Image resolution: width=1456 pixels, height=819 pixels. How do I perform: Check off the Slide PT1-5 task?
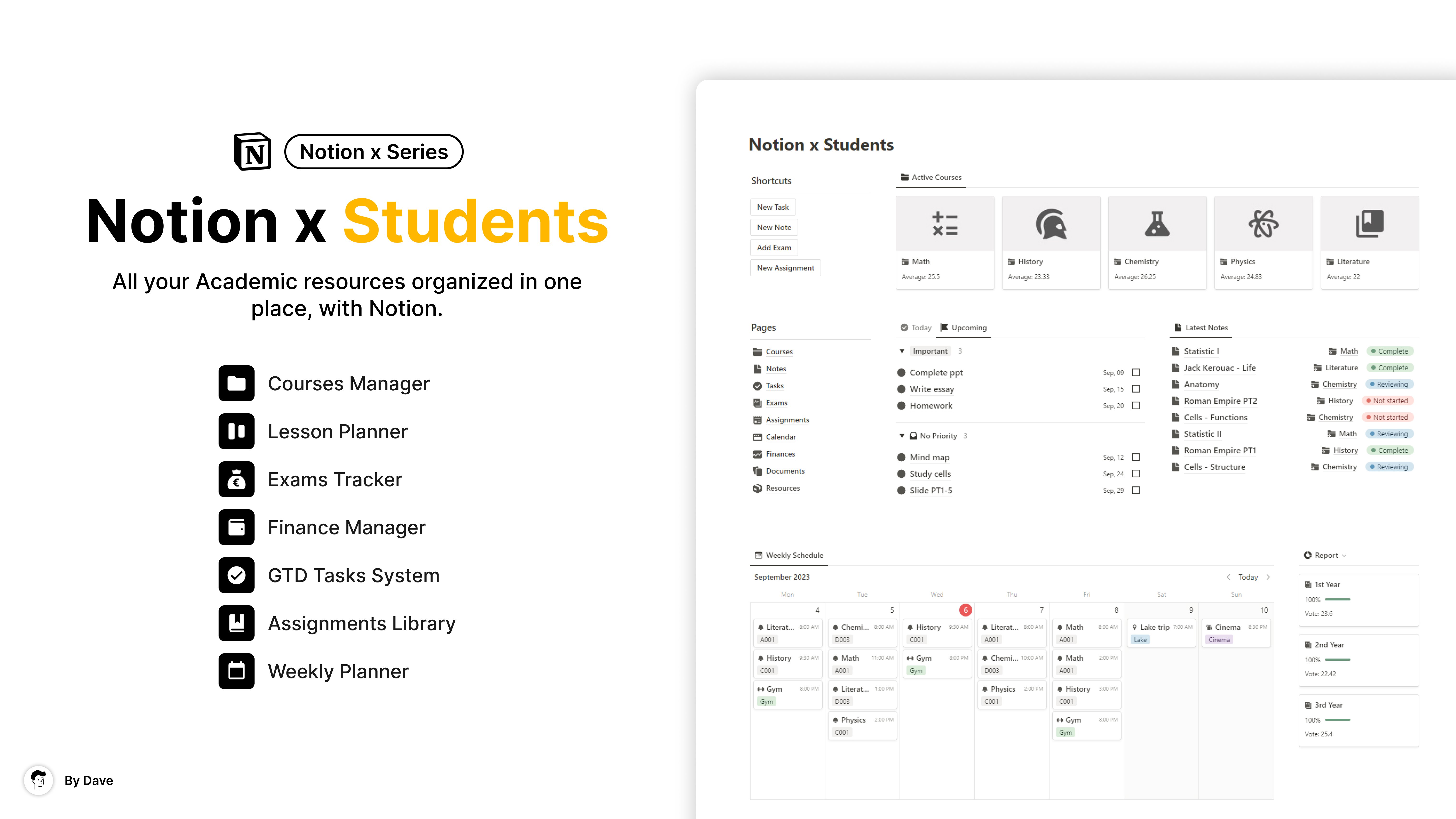click(1136, 490)
